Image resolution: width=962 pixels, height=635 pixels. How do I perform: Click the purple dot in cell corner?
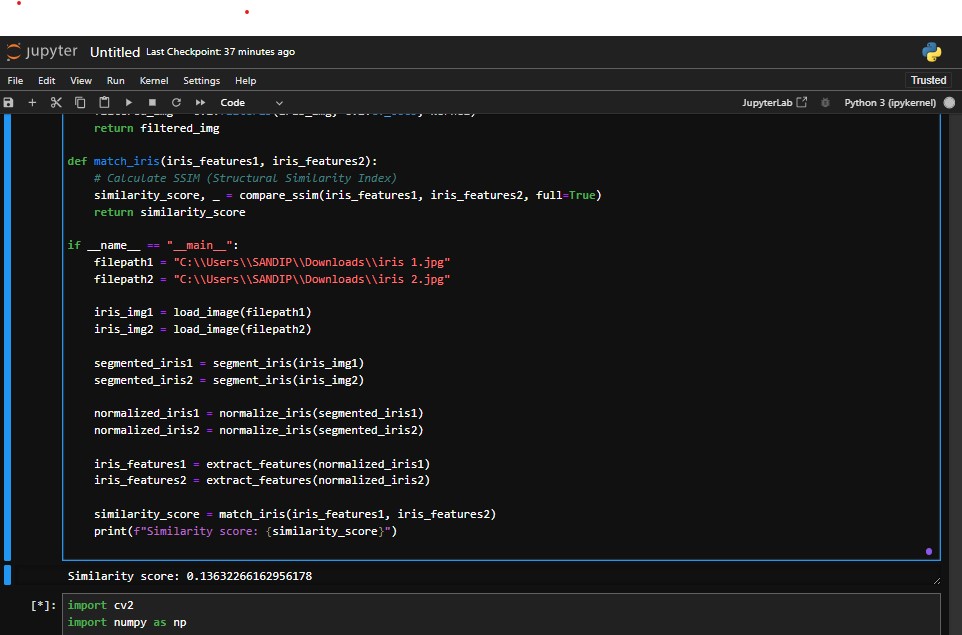929,552
